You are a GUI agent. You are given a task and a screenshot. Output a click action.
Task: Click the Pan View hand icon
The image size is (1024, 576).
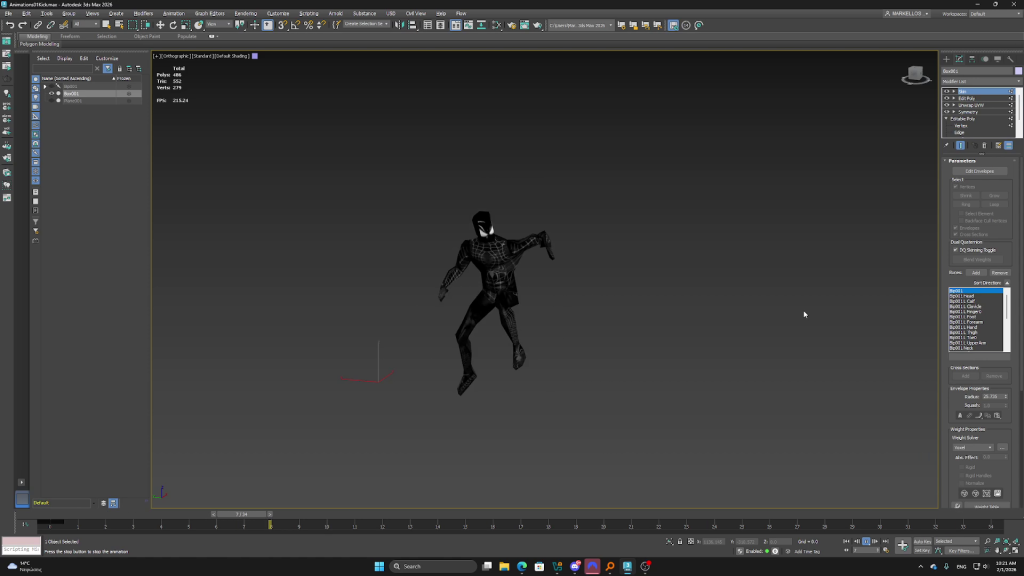(997, 551)
